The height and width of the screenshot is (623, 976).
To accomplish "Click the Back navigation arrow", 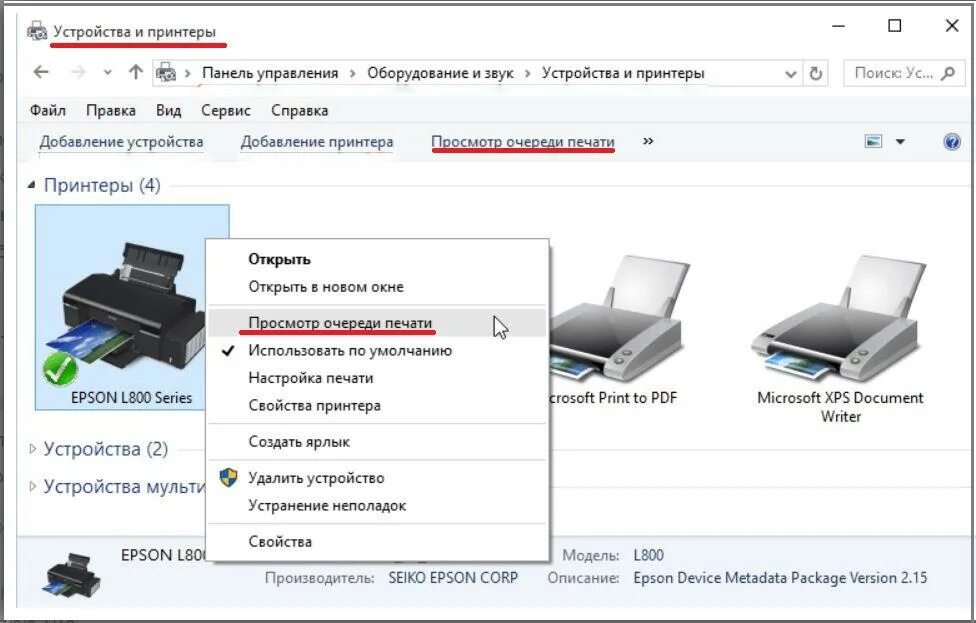I will tap(41, 72).
